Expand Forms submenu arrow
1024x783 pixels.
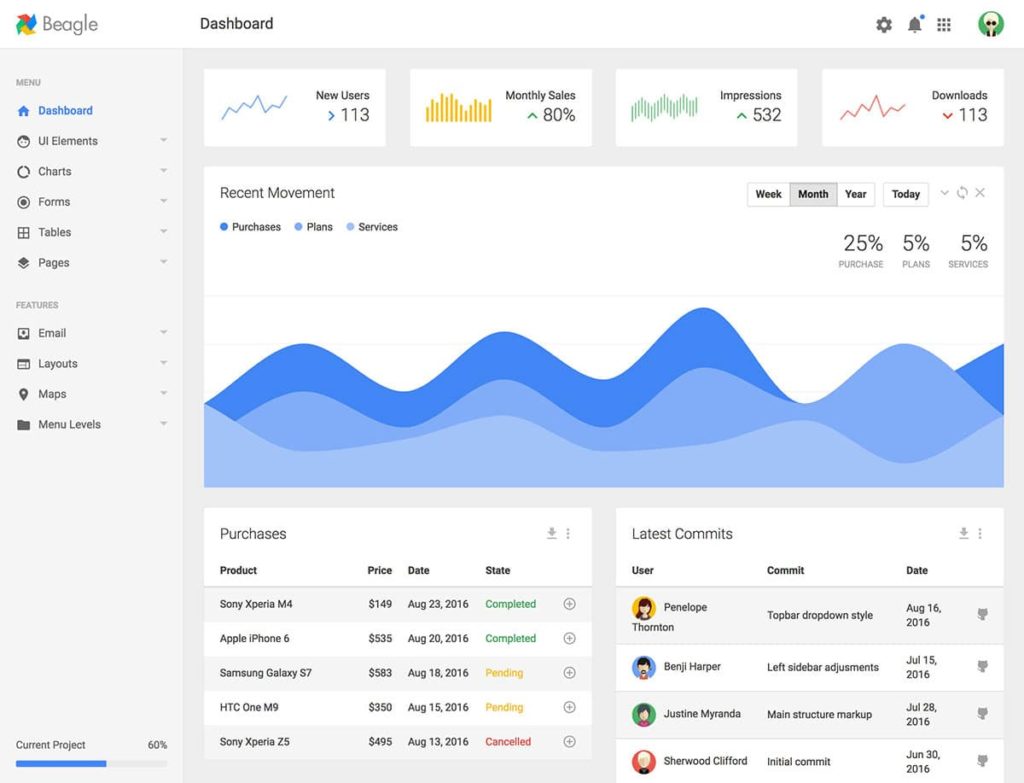[164, 200]
